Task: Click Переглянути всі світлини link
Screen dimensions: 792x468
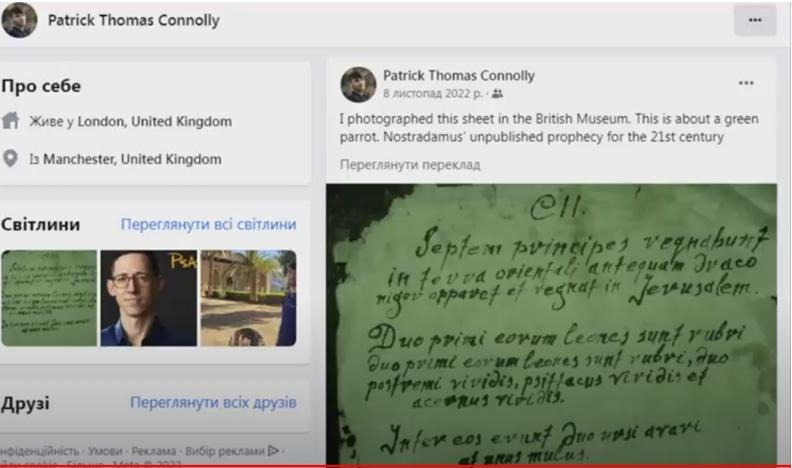Action: (x=209, y=224)
